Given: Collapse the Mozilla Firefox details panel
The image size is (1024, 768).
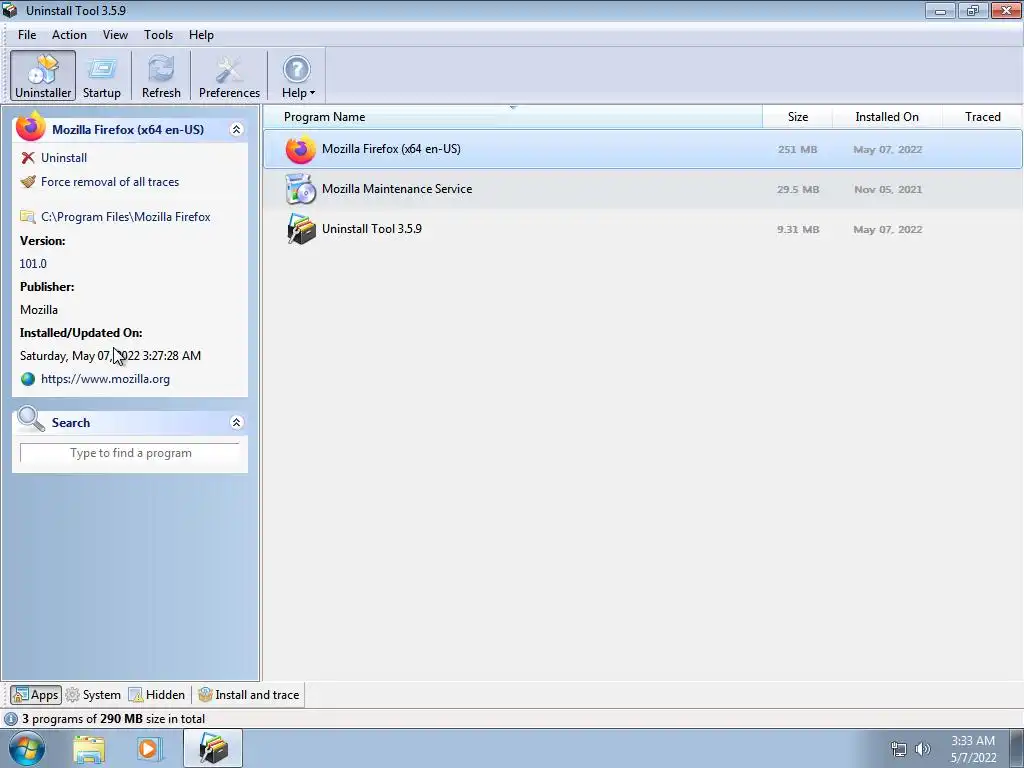Looking at the screenshot, I should [x=236, y=129].
